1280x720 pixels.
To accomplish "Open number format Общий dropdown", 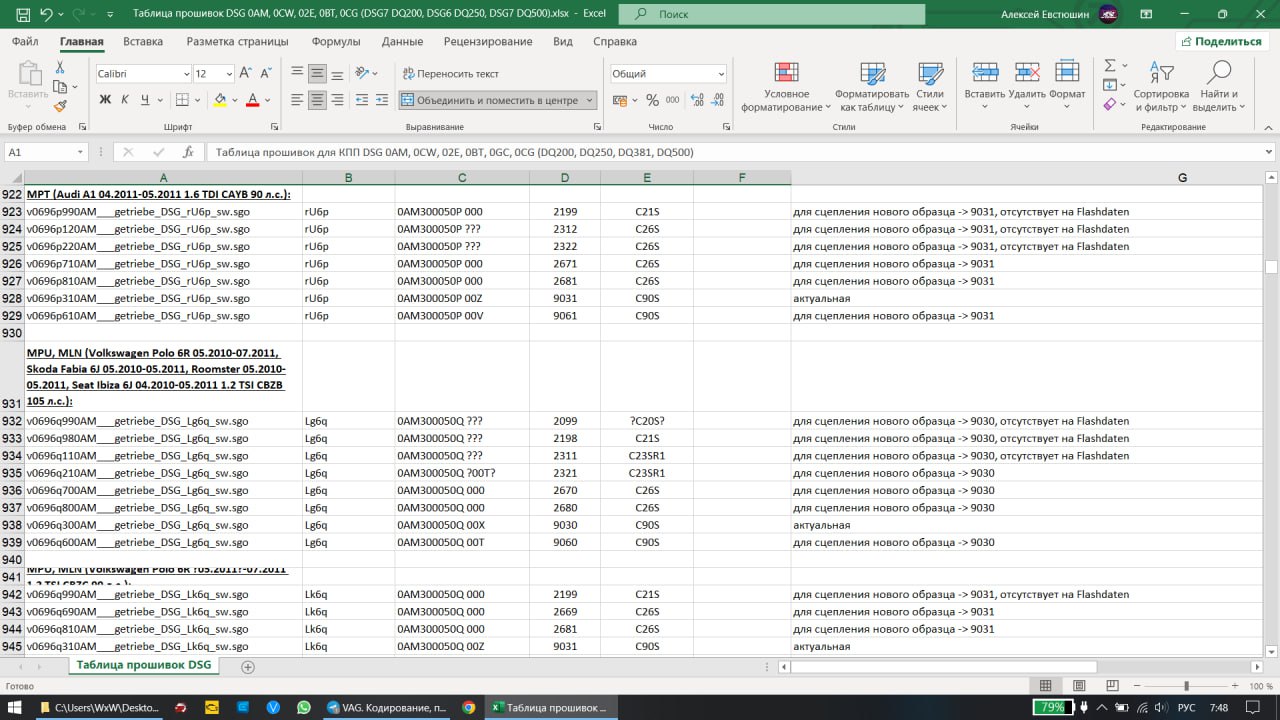I will [x=721, y=74].
